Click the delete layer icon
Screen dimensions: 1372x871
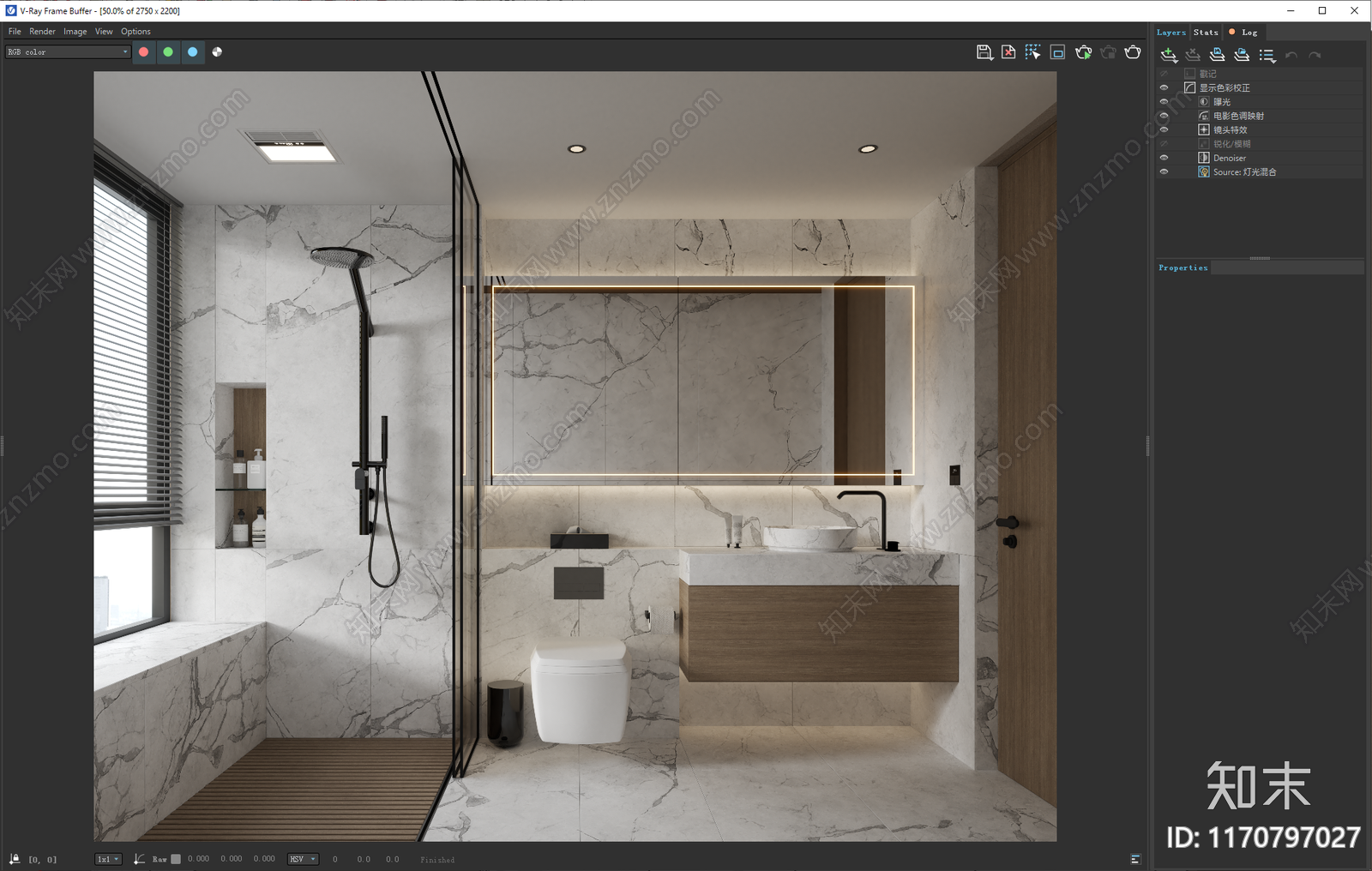(x=1193, y=56)
